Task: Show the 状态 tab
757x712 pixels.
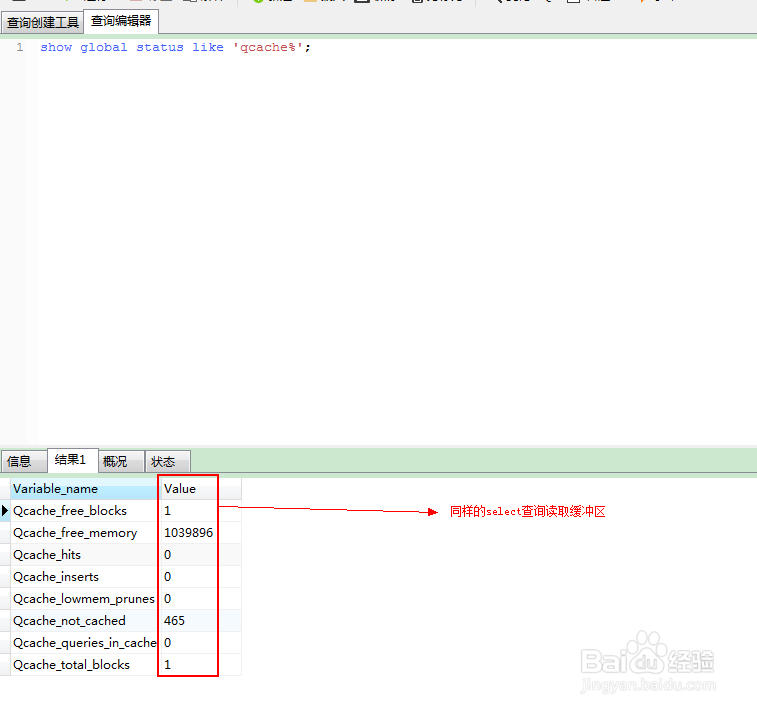Action: click(168, 461)
